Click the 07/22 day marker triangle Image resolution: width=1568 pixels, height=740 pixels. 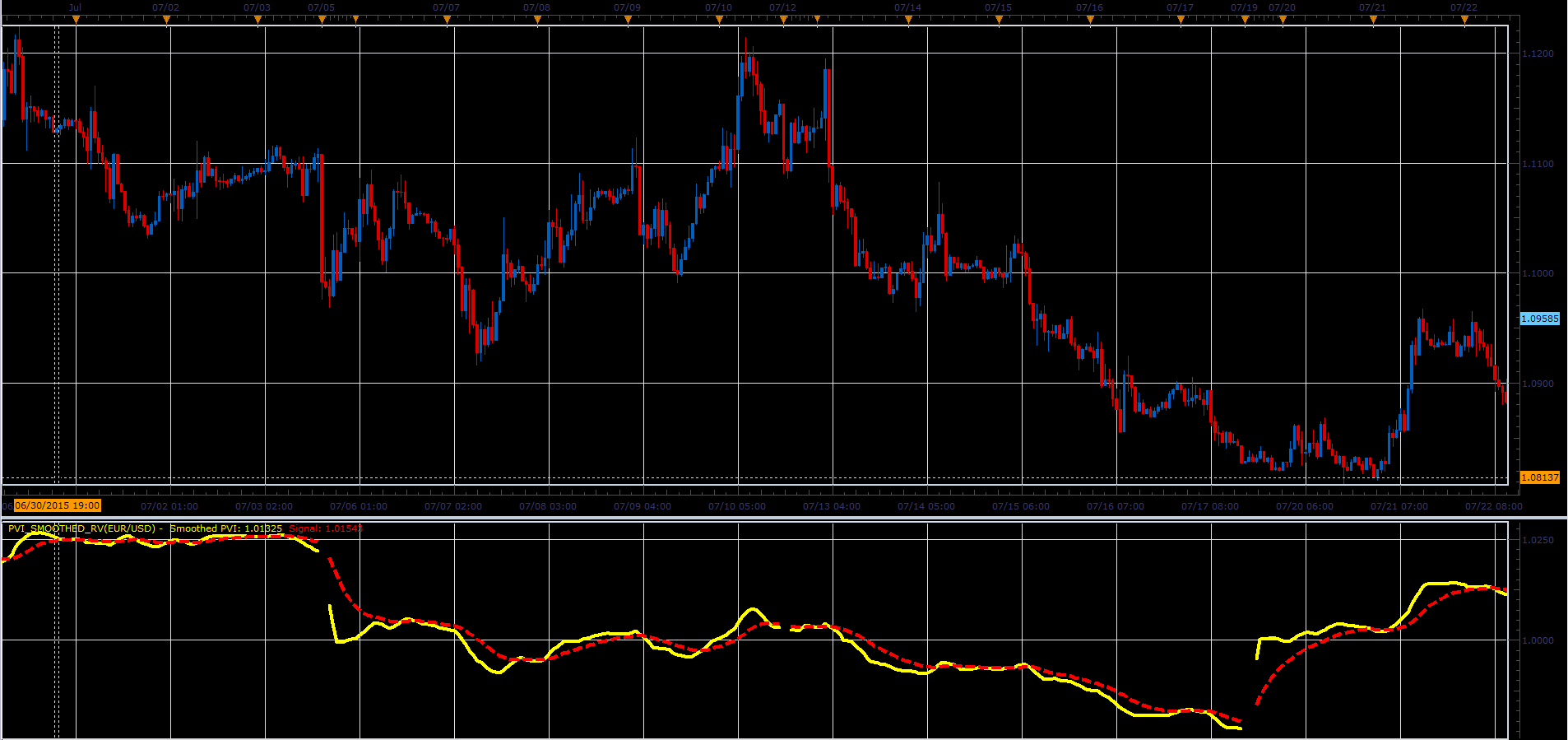pyautogui.click(x=1464, y=21)
